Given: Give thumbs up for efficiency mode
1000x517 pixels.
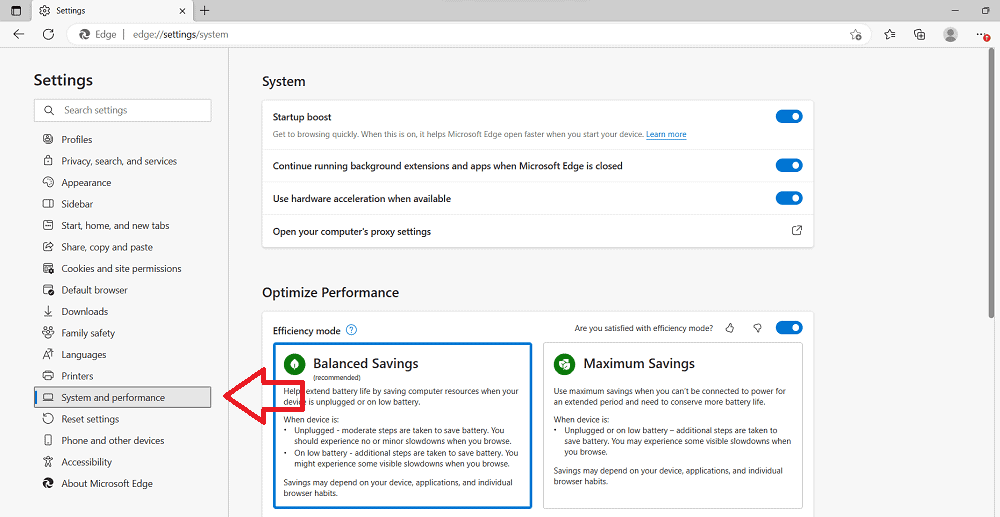Looking at the screenshot, I should click(x=730, y=328).
